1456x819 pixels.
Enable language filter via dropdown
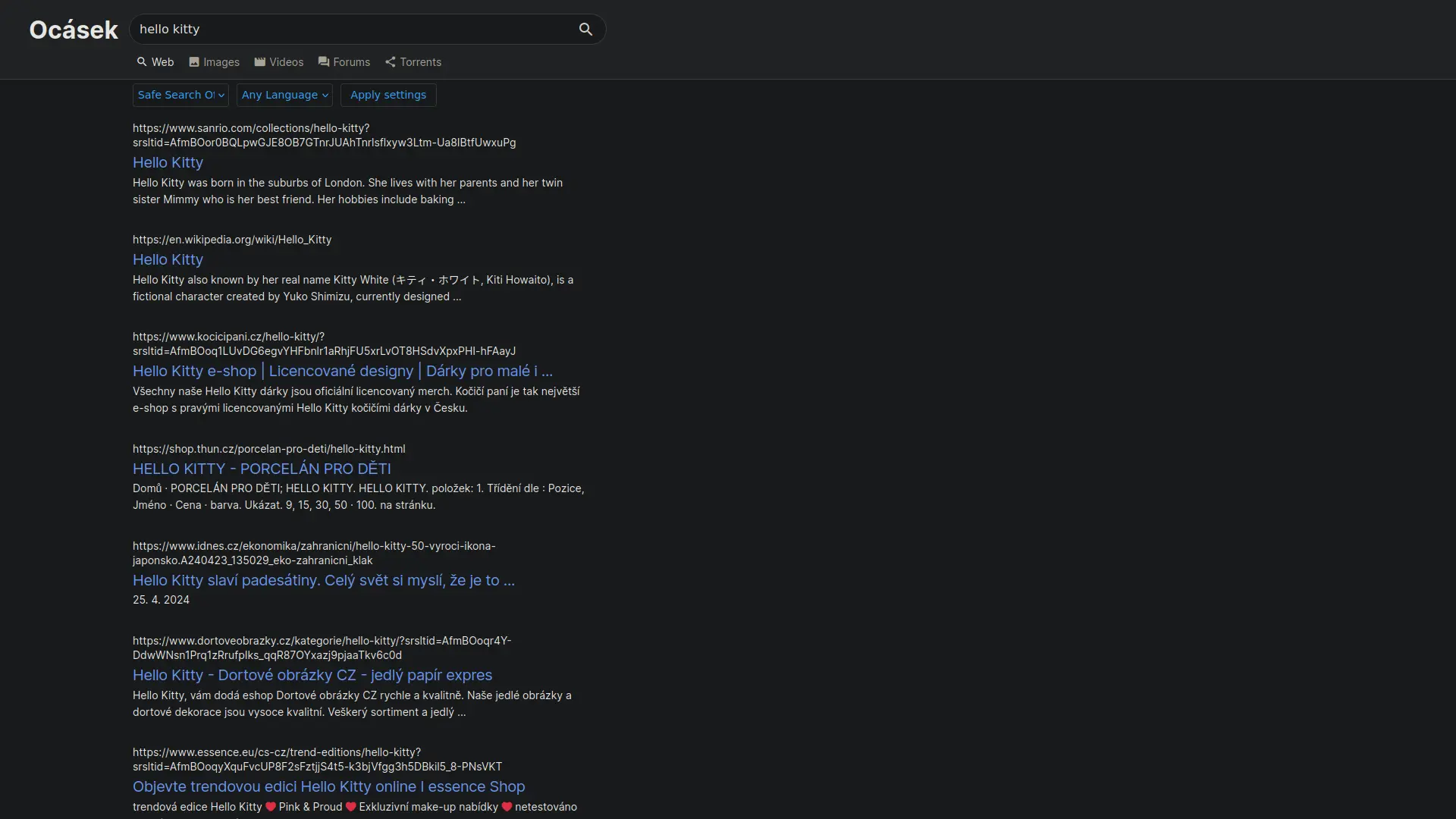pyautogui.click(x=283, y=94)
